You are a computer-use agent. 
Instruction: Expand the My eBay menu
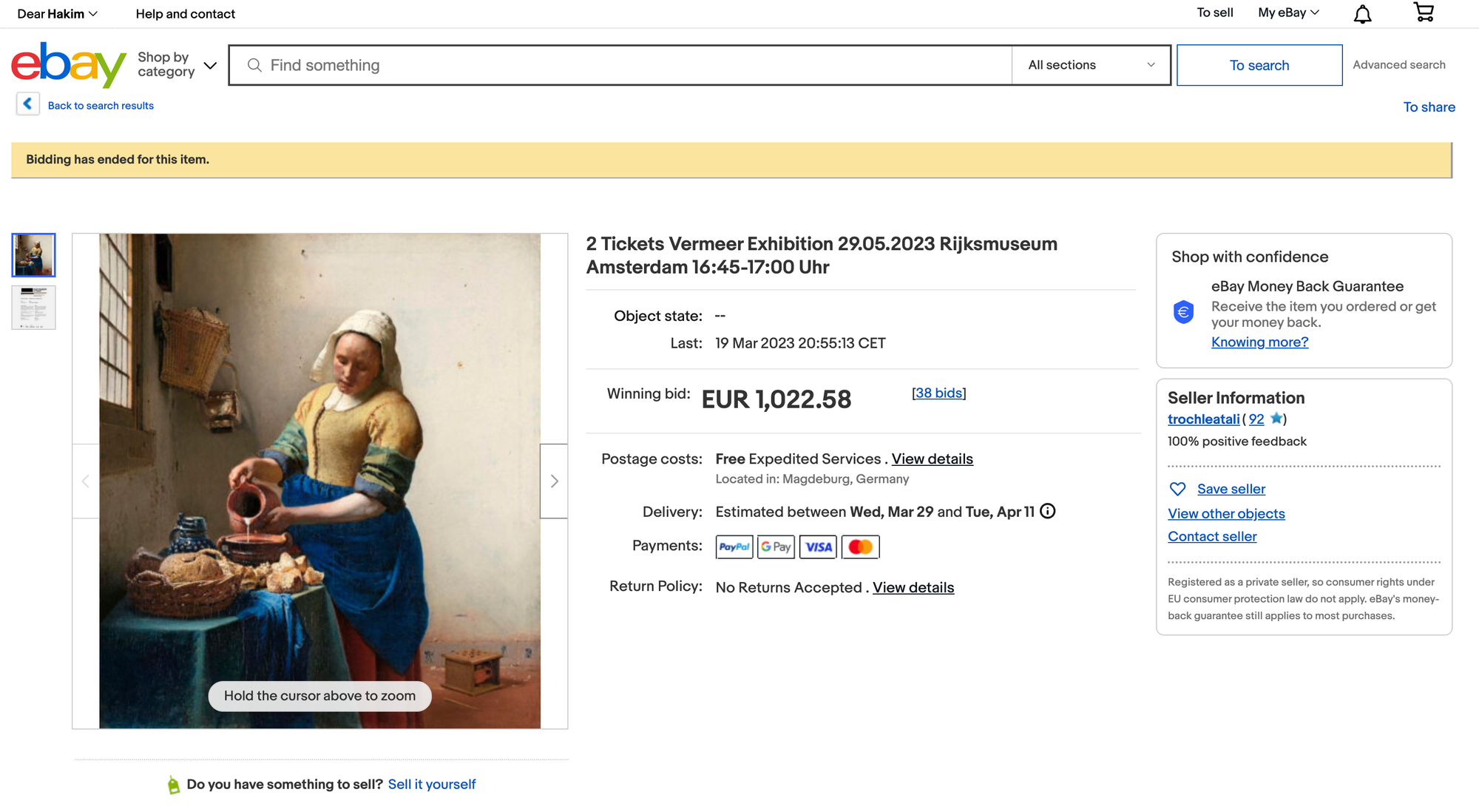pyautogui.click(x=1288, y=13)
